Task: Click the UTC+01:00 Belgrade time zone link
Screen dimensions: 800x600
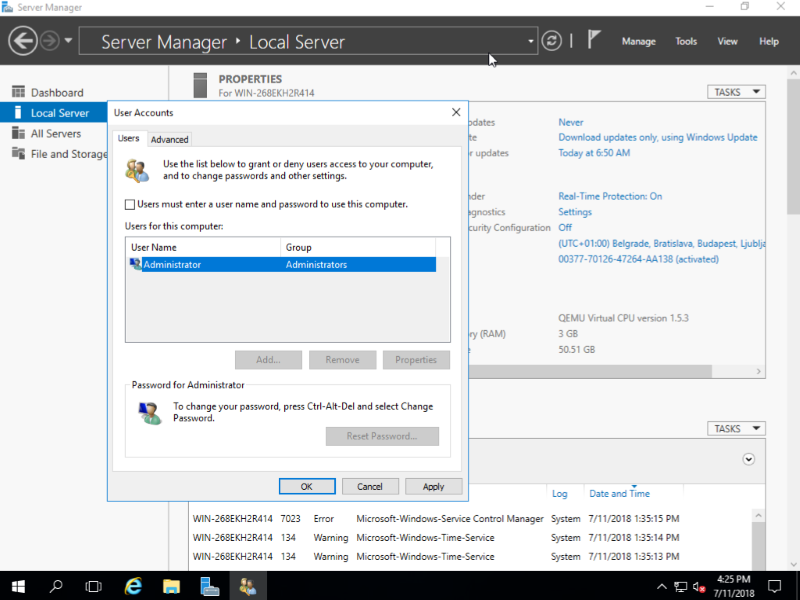Action: click(x=662, y=243)
